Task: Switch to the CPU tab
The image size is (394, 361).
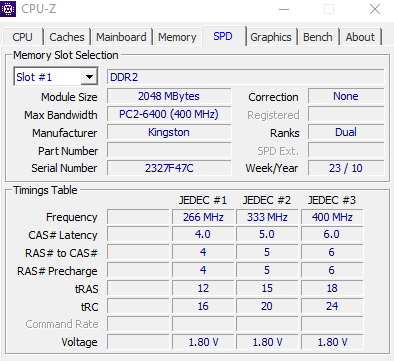Action: 23,37
